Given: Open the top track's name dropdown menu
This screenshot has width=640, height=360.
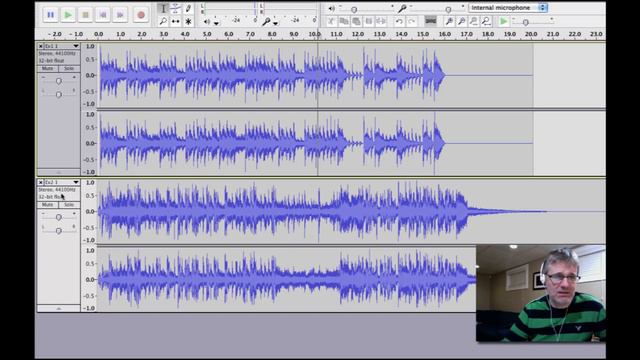Looking at the screenshot, I should [x=62, y=46].
